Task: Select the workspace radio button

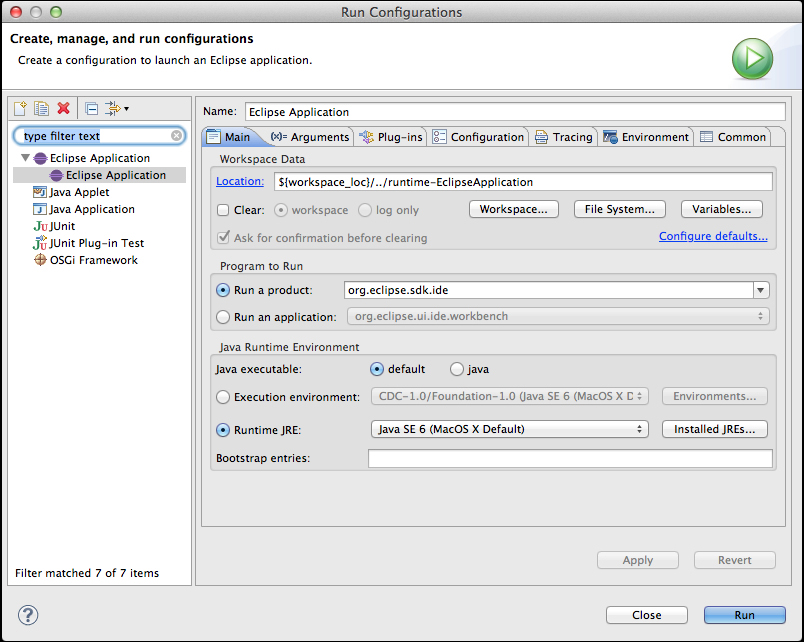Action: pos(280,210)
